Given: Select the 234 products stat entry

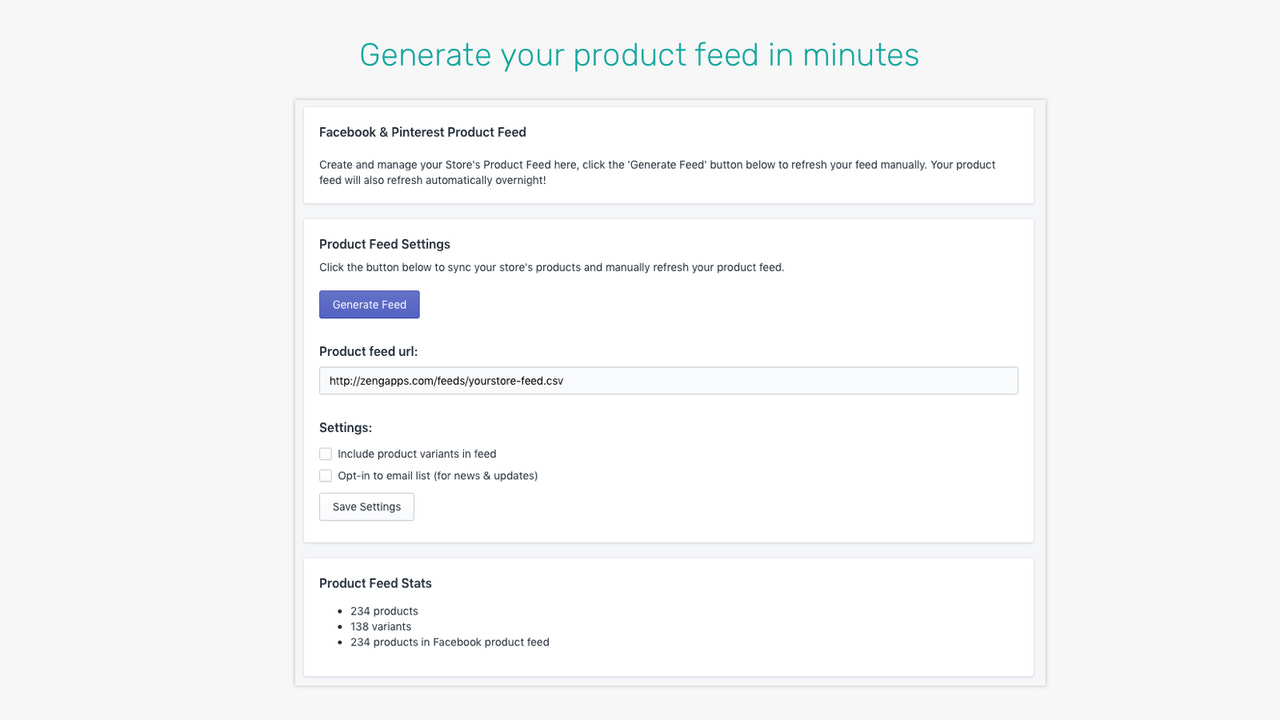Looking at the screenshot, I should pos(384,610).
